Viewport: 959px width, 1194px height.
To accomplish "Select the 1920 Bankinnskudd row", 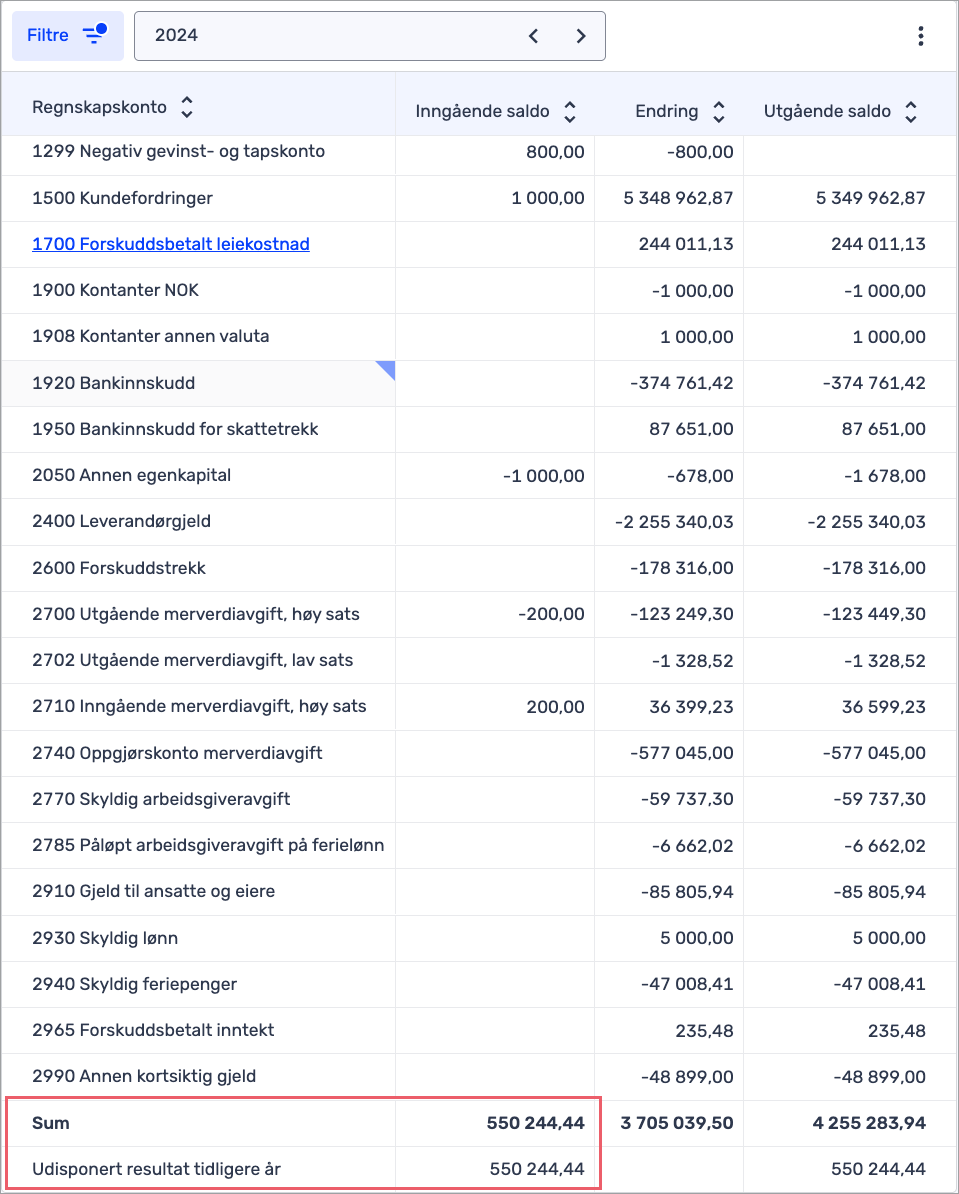I will click(113, 383).
